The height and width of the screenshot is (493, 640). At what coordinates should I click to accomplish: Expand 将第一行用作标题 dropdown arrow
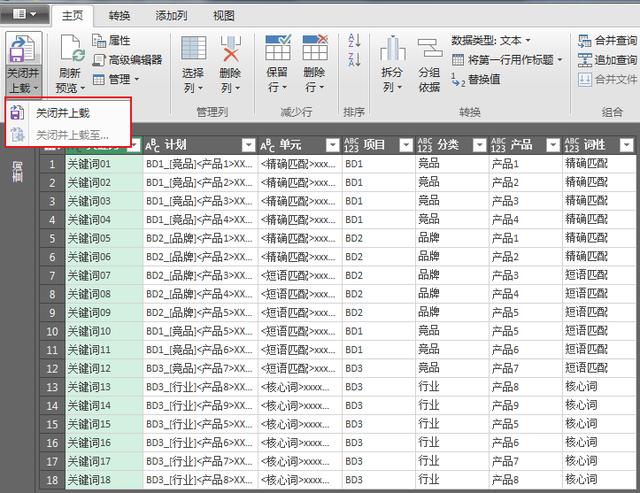[x=560, y=60]
